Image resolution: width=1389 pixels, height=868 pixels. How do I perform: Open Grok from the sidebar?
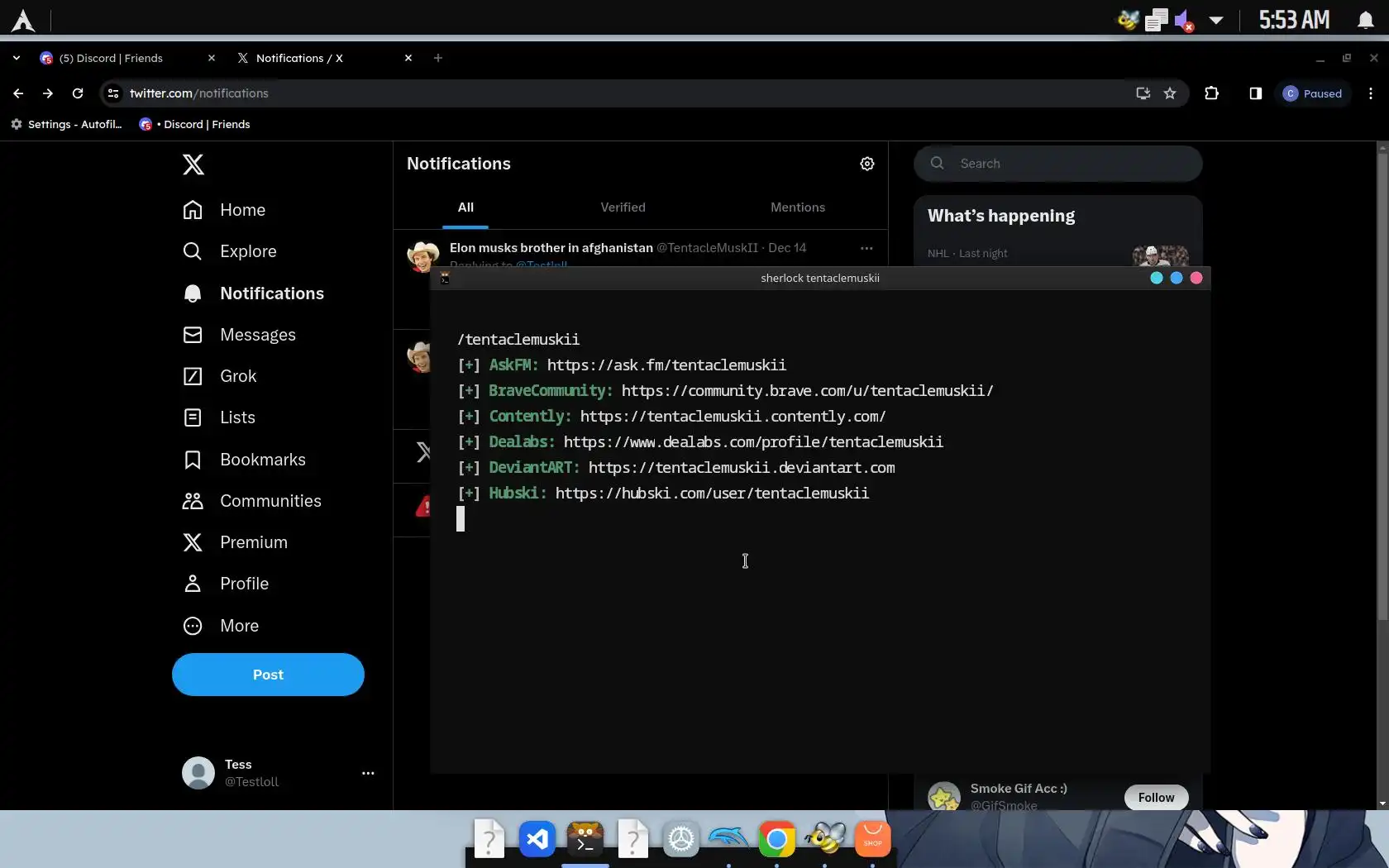219,376
